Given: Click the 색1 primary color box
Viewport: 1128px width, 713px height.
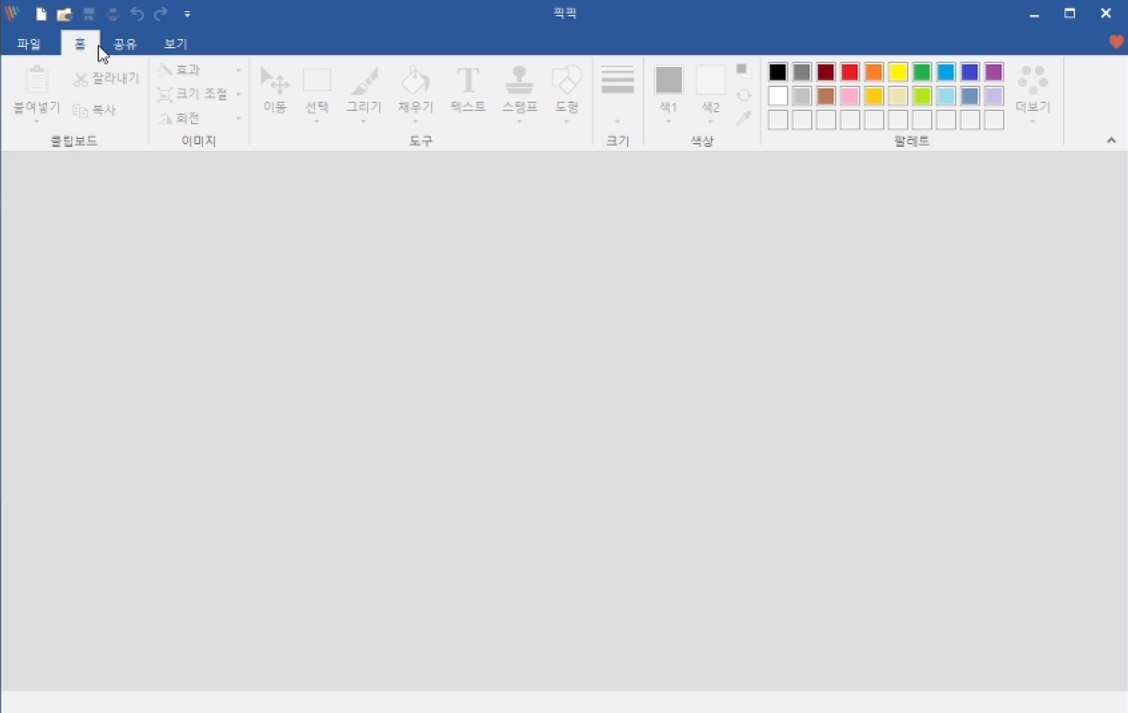Looking at the screenshot, I should click(x=668, y=80).
